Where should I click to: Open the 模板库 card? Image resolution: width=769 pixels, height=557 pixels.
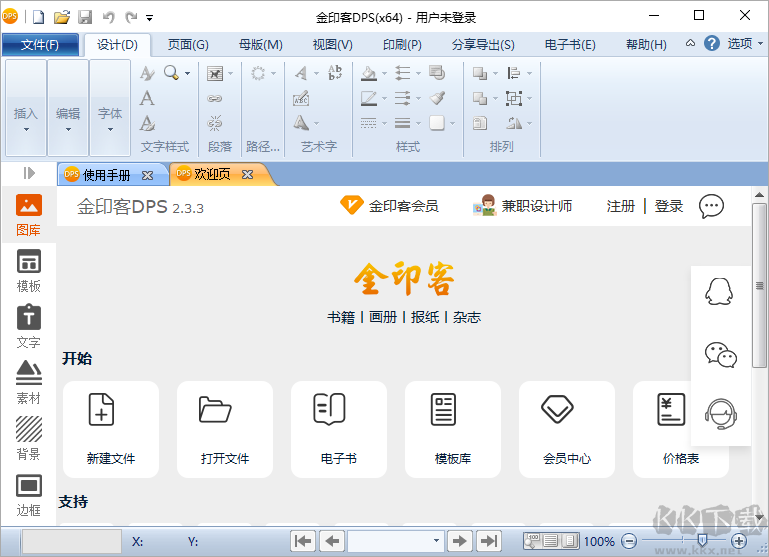[453, 430]
